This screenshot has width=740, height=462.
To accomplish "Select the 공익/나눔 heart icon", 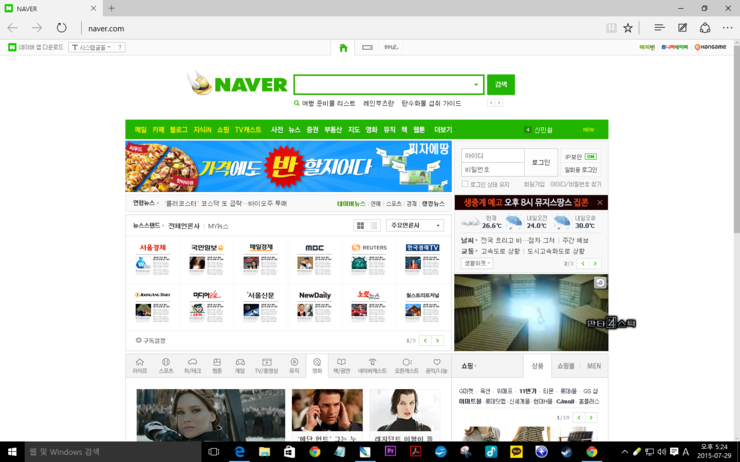I will (x=437, y=366).
